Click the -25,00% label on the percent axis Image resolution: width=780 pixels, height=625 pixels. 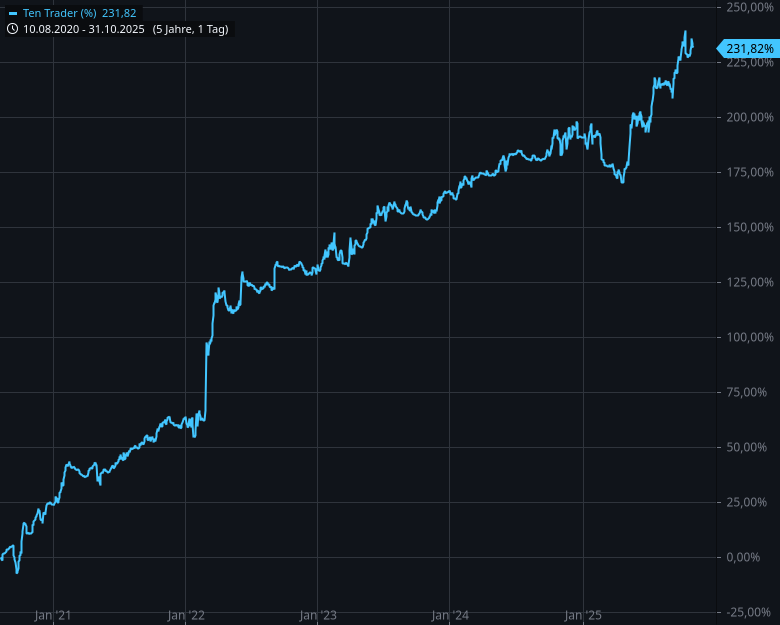tap(752, 612)
